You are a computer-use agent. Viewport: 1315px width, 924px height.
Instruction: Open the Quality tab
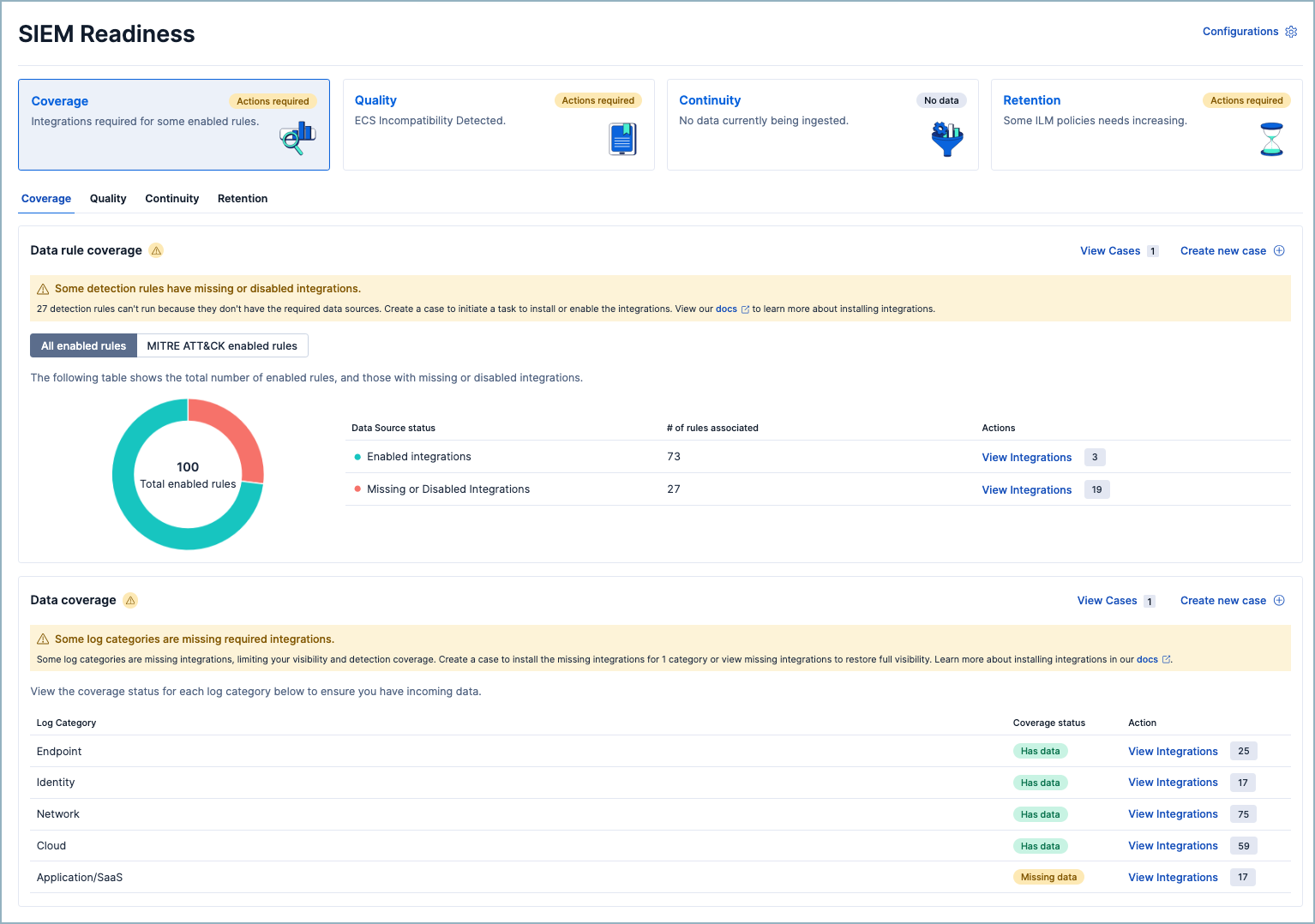[107, 198]
